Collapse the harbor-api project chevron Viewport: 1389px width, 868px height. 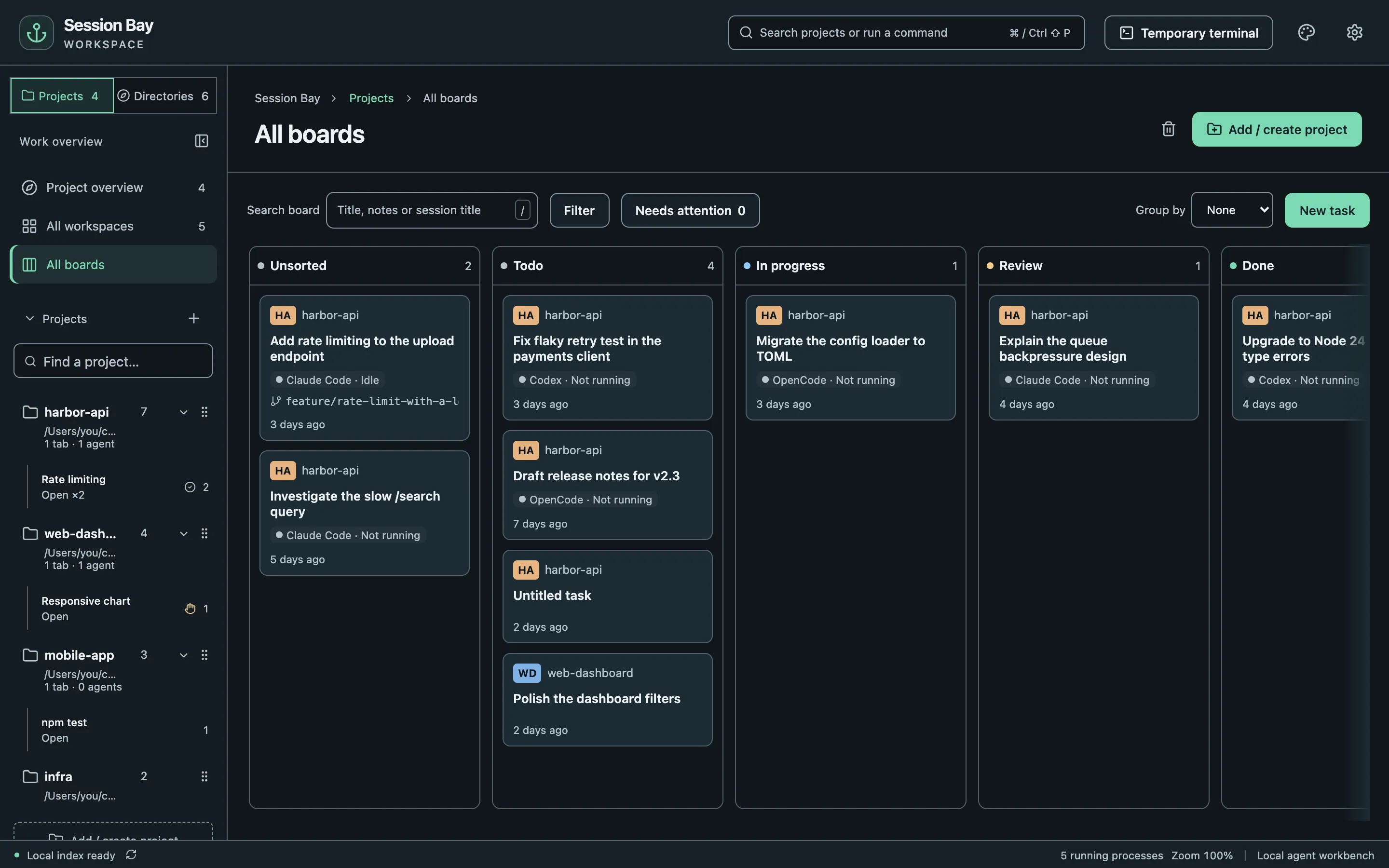tap(184, 412)
